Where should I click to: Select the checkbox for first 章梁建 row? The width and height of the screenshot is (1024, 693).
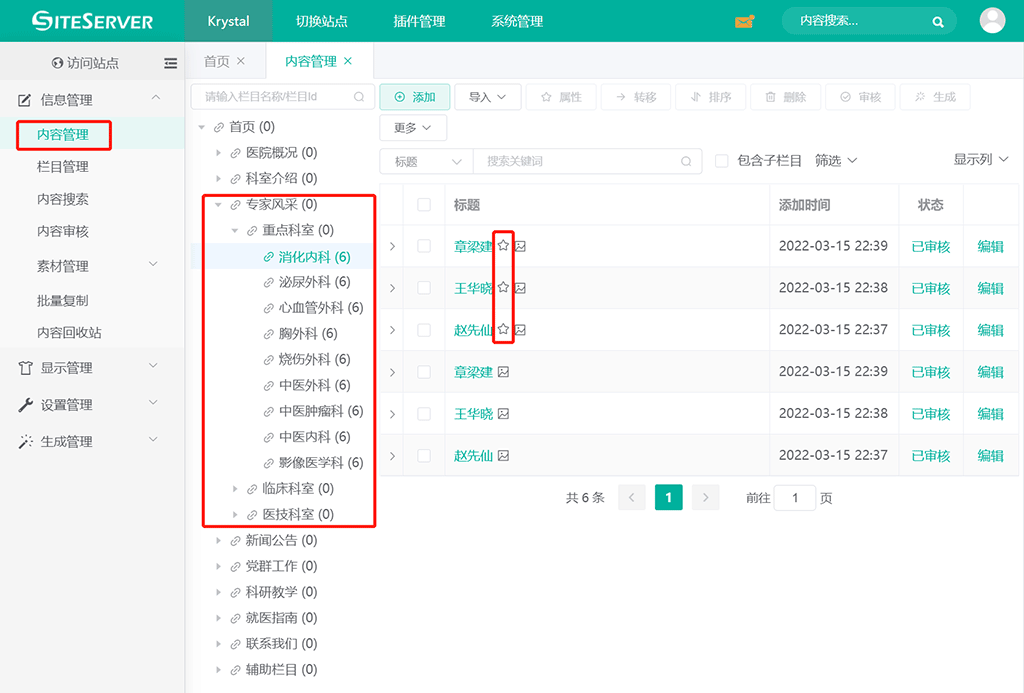(424, 246)
